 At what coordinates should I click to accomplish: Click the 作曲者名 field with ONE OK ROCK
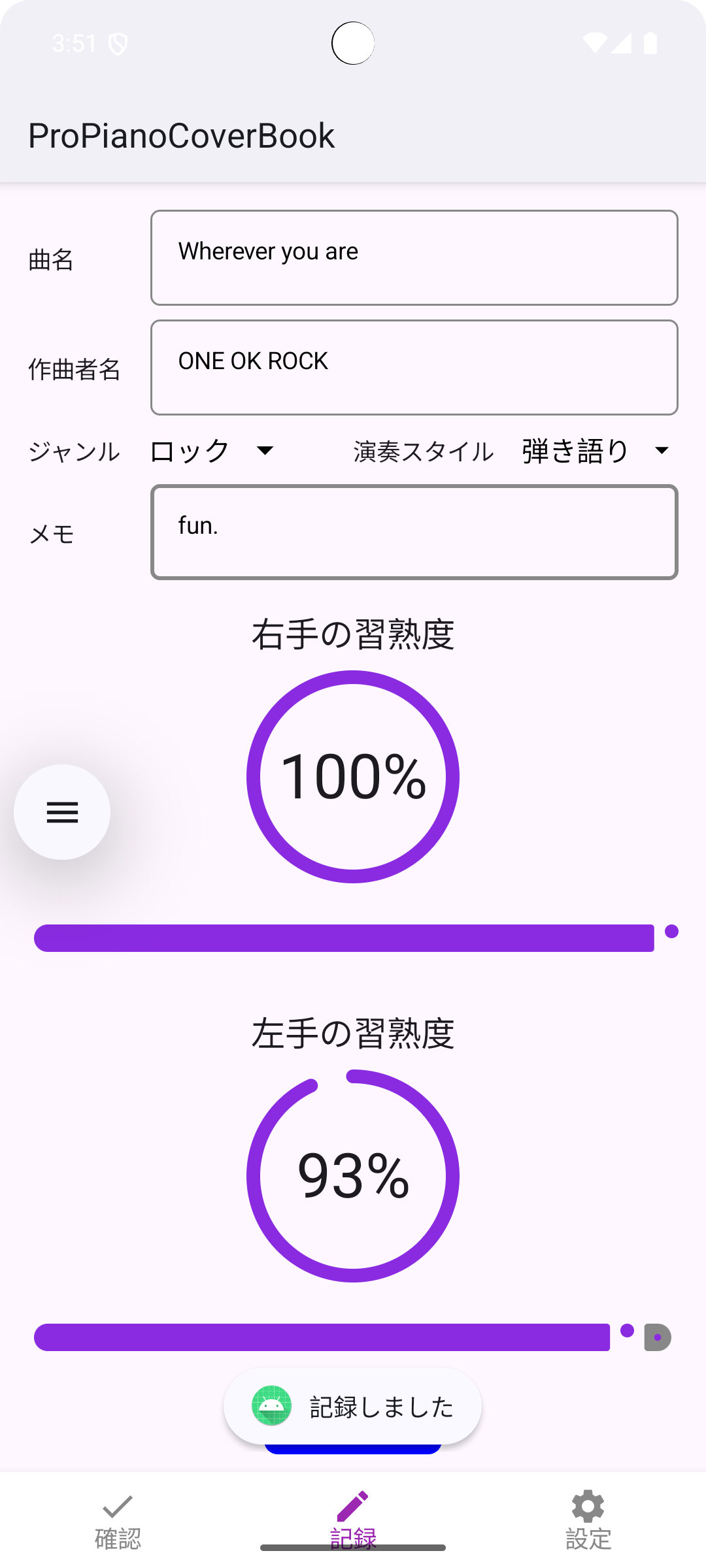[414, 367]
